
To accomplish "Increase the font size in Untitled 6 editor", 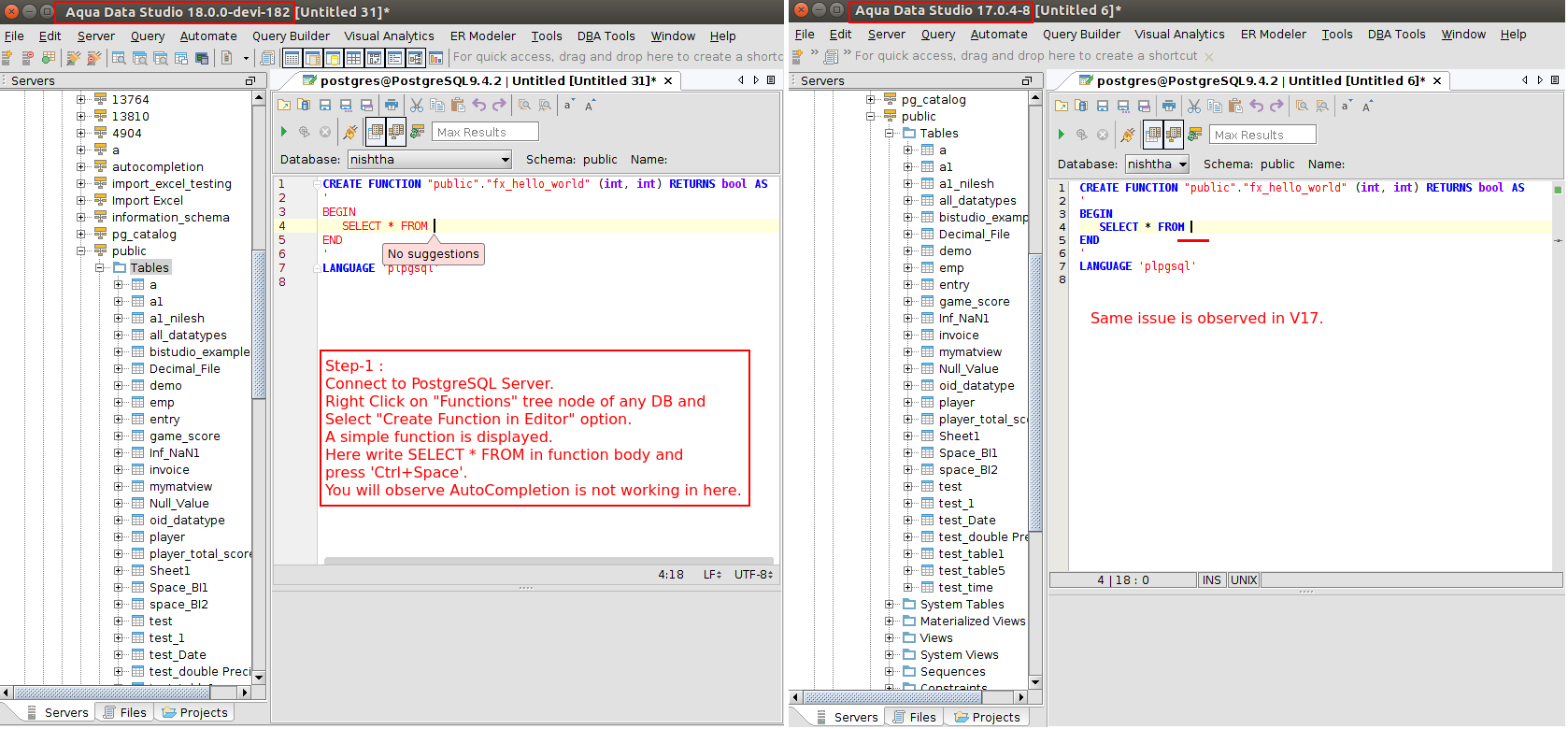I will click(x=1368, y=107).
